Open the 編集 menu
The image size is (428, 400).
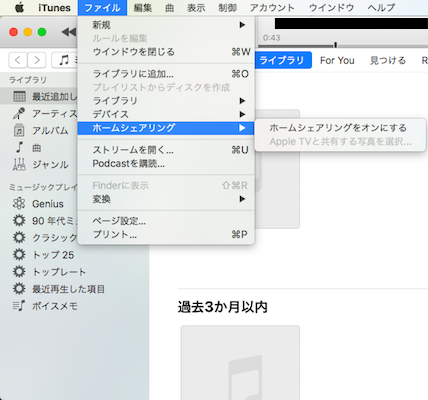point(143,7)
